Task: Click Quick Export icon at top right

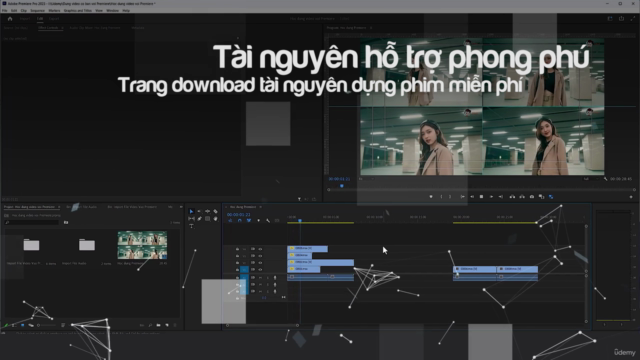Action: coord(621,18)
